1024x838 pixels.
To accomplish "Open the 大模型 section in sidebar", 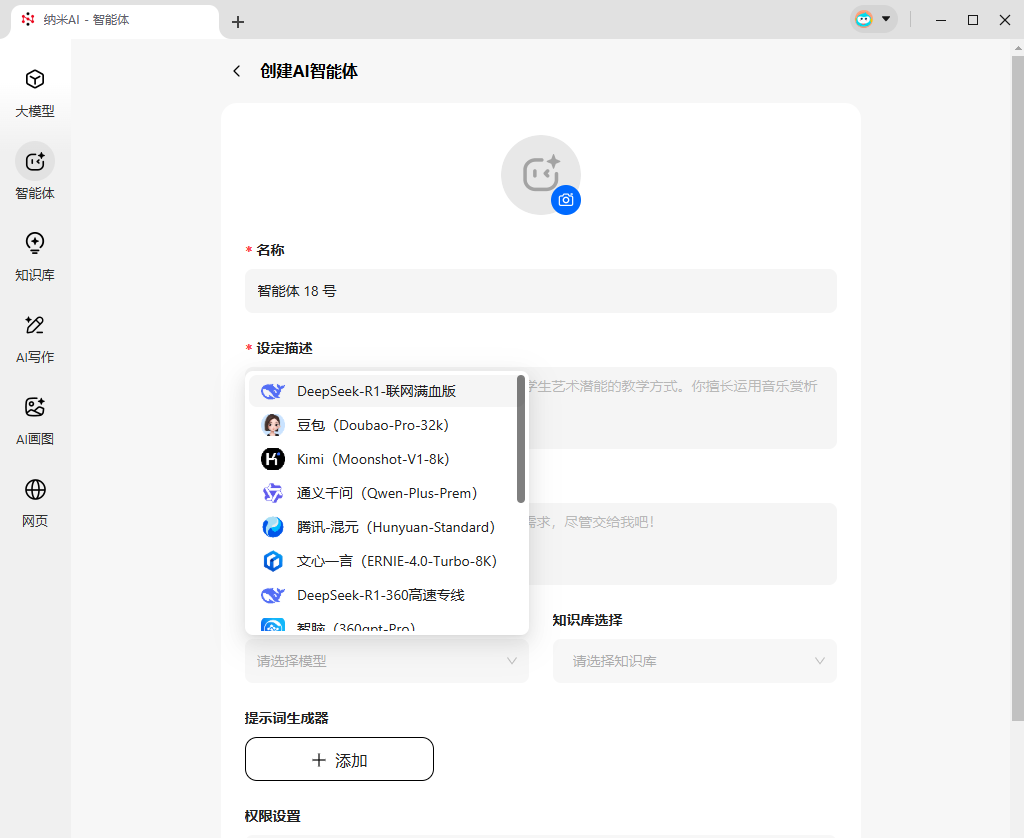I will click(x=35, y=93).
